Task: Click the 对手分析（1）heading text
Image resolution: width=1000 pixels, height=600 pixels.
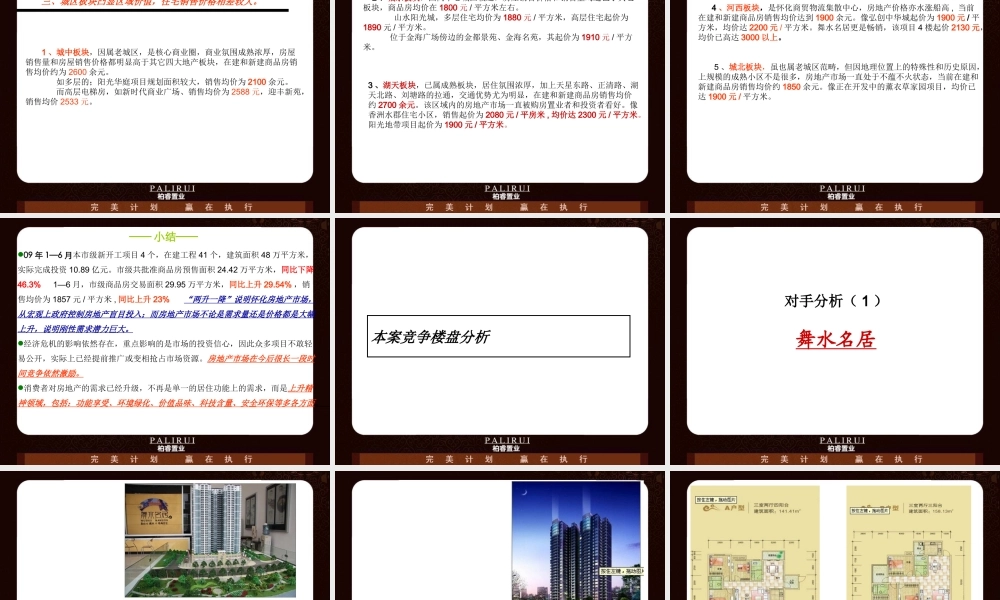Action: pyautogui.click(x=833, y=301)
